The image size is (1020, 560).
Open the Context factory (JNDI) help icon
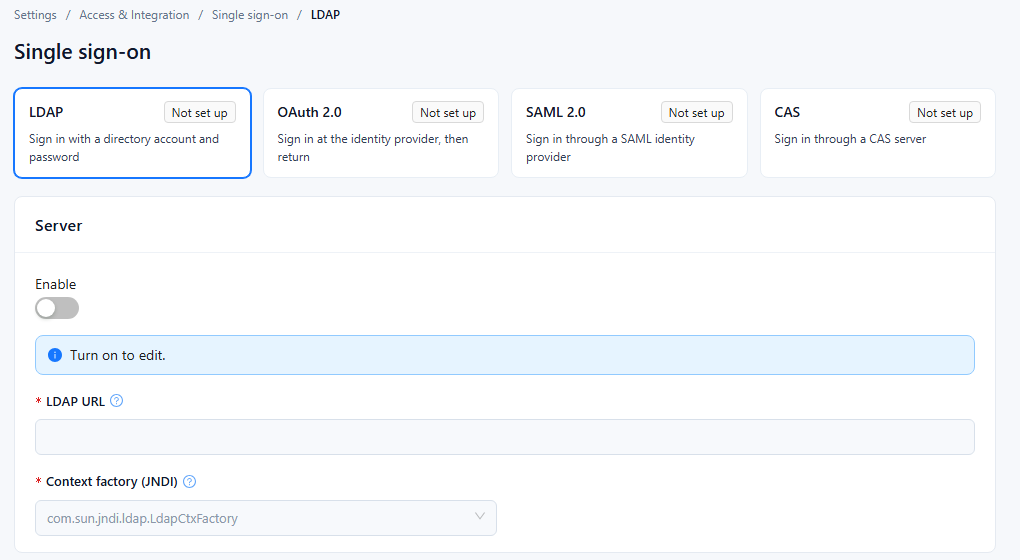[x=189, y=481]
